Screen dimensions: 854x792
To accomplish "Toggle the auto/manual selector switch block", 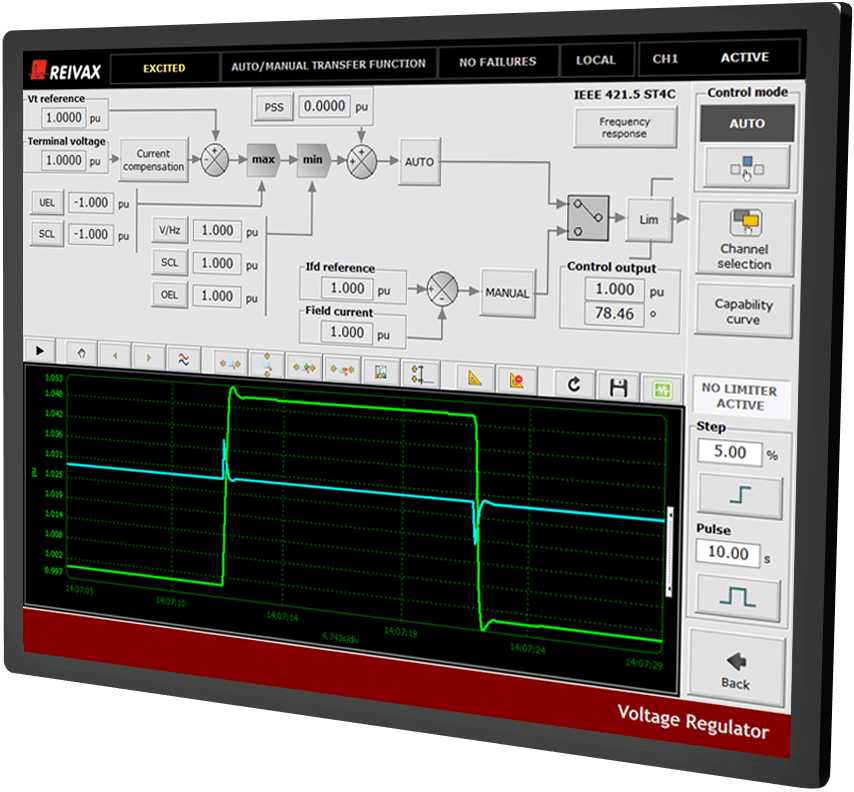I will 588,218.
